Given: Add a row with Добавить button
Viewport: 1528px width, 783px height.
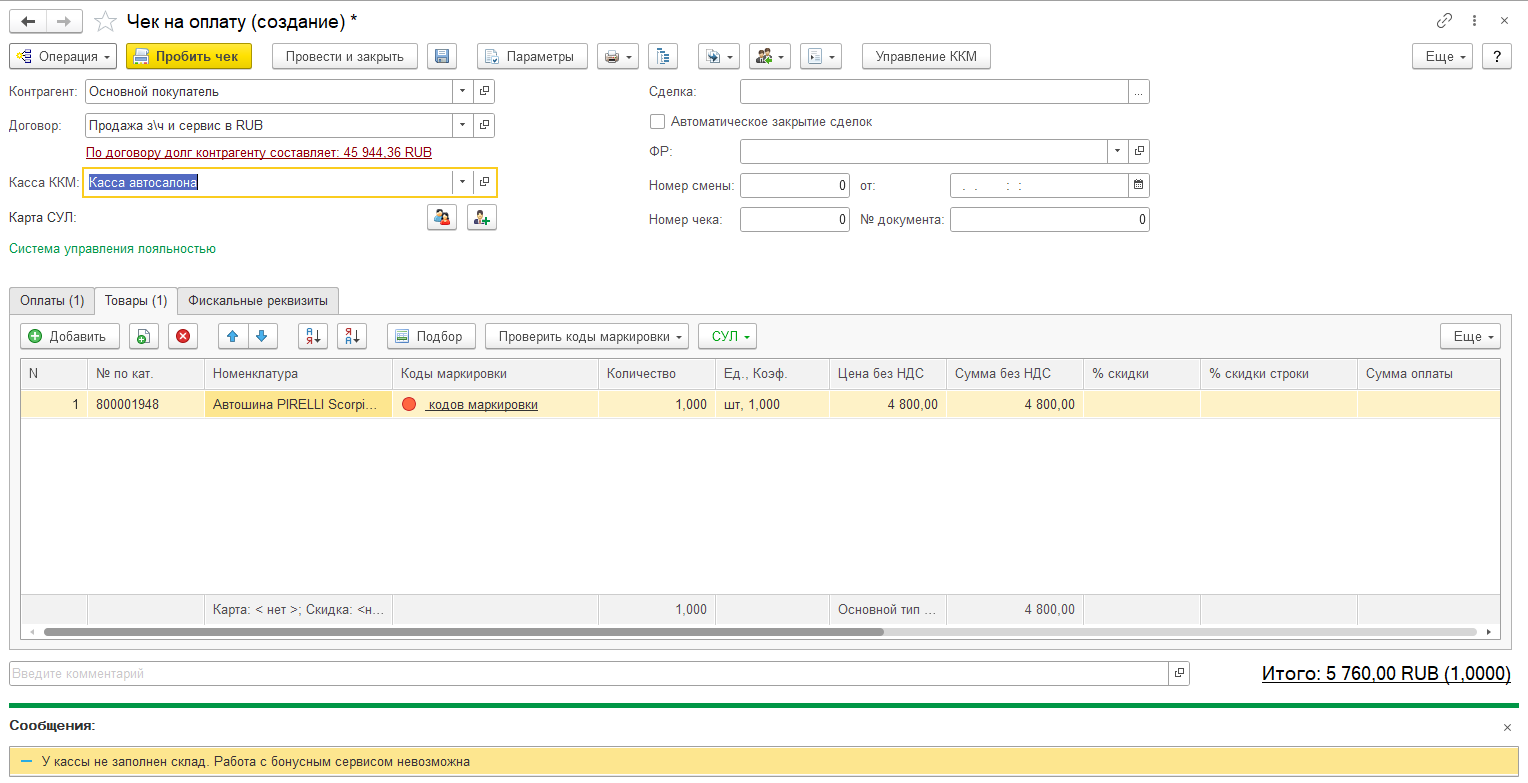Looking at the screenshot, I should tap(70, 337).
